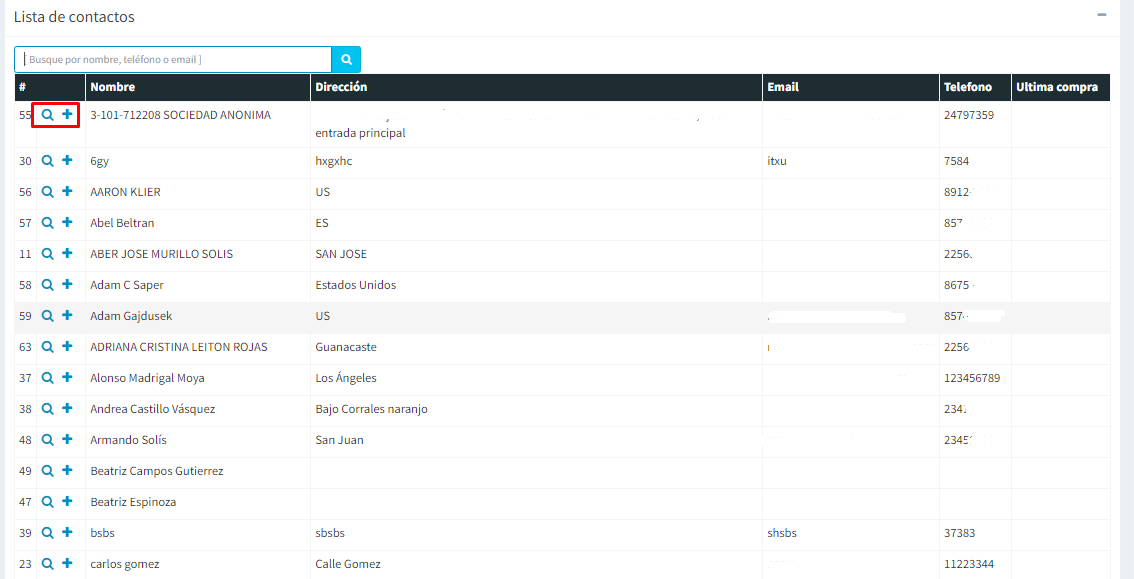The width and height of the screenshot is (1134, 579).
Task: Click the address Los Ángeles
Action: 346,378
